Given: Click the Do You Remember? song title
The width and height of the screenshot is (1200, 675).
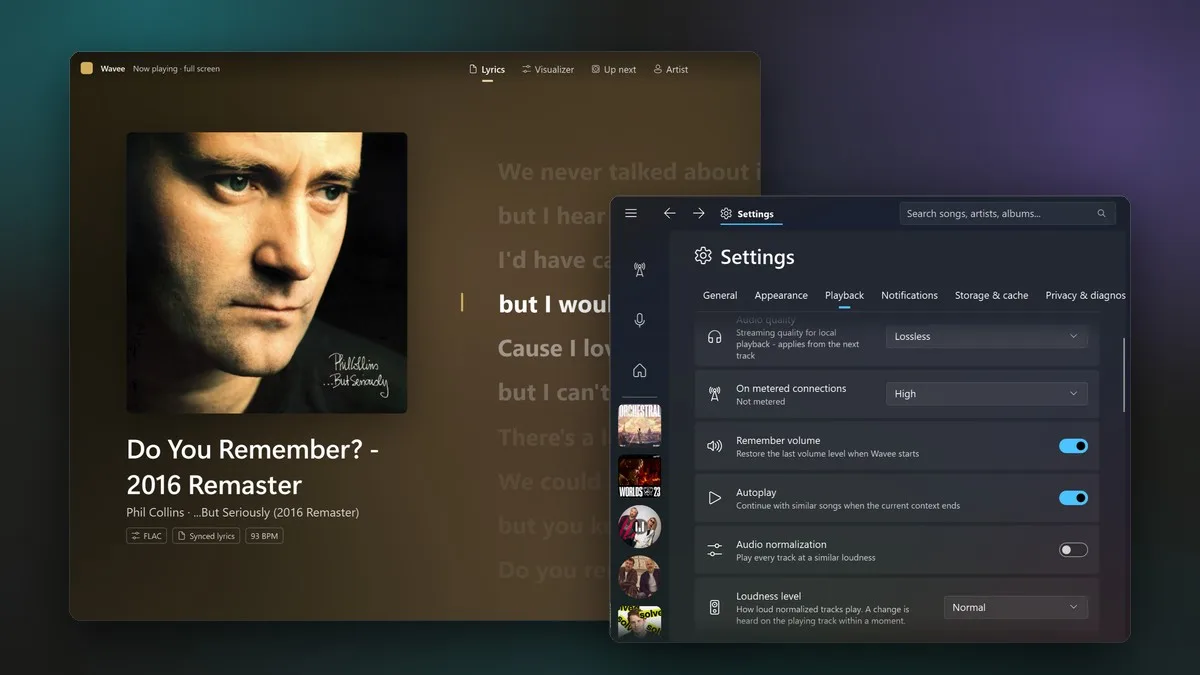Looking at the screenshot, I should point(252,467).
